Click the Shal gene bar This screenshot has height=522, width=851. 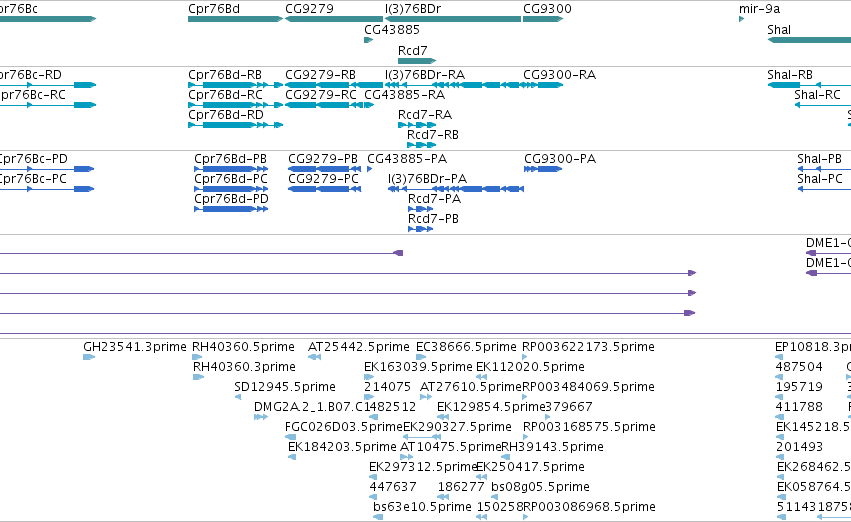(809, 40)
